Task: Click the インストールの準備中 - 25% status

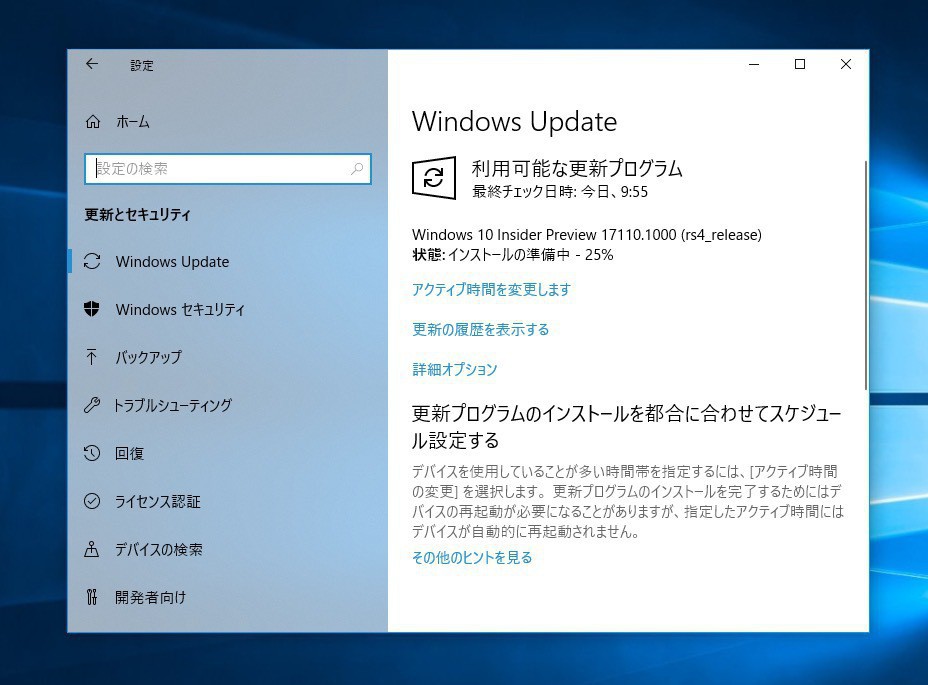Action: 530,255
